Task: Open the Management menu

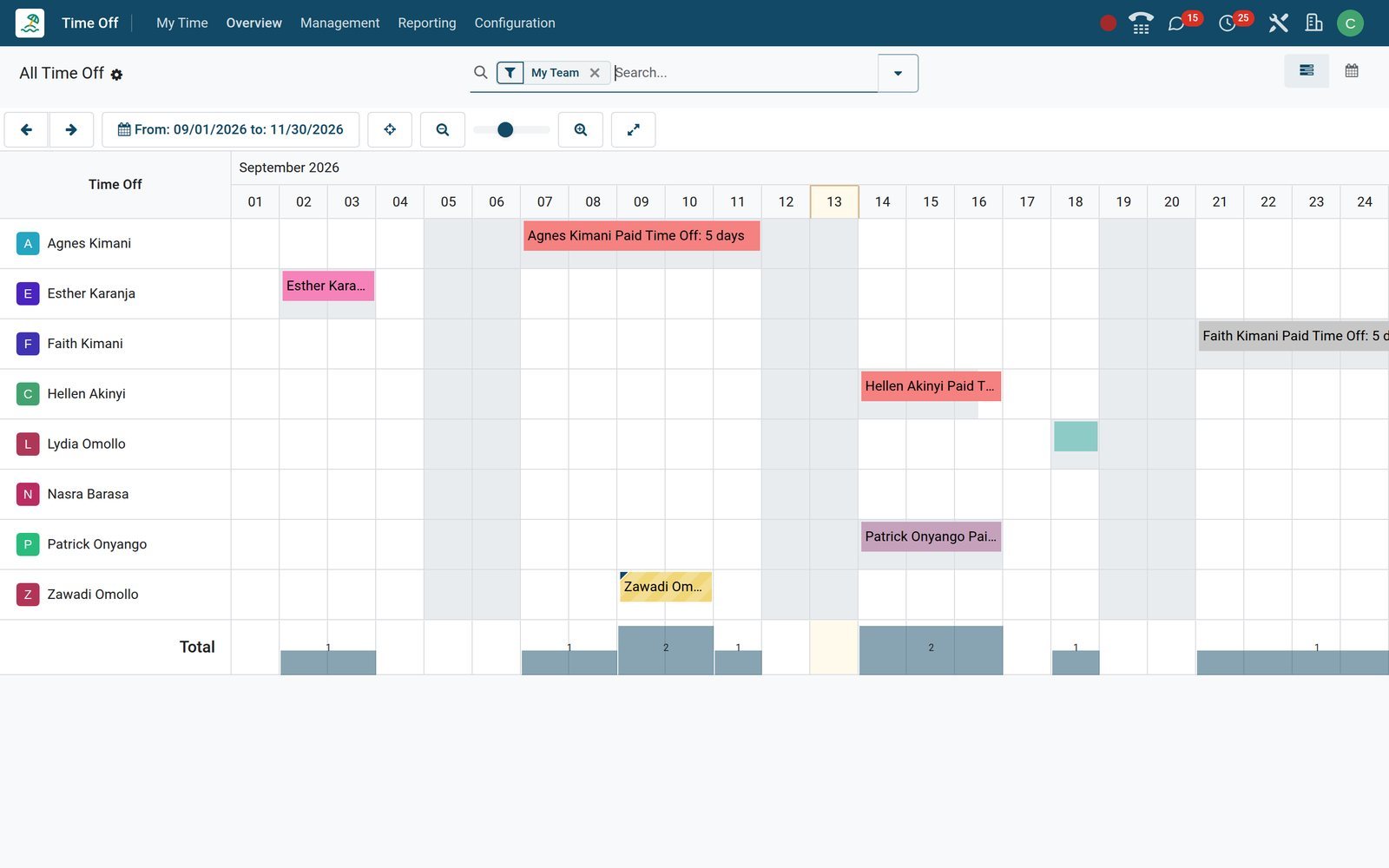Action: pyautogui.click(x=340, y=23)
